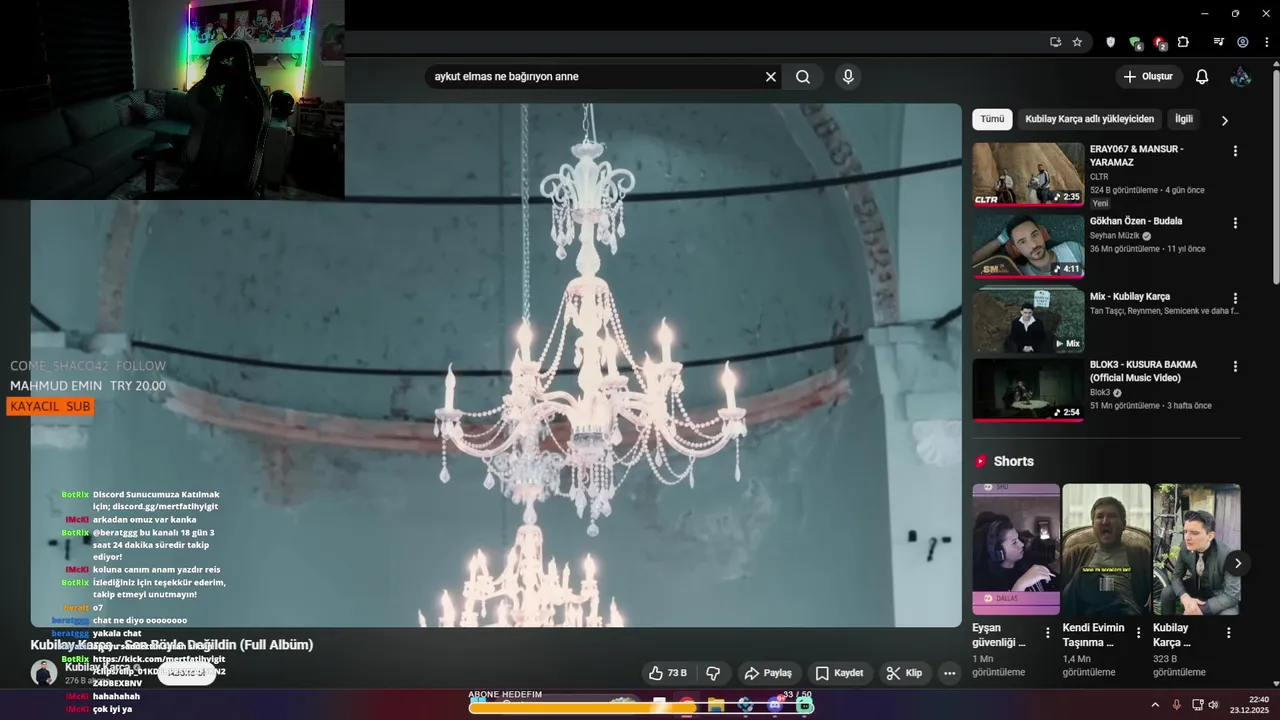Open ERAY067 video thumbnail 2:35
Viewport: 1280px width, 720px height.
(1028, 174)
